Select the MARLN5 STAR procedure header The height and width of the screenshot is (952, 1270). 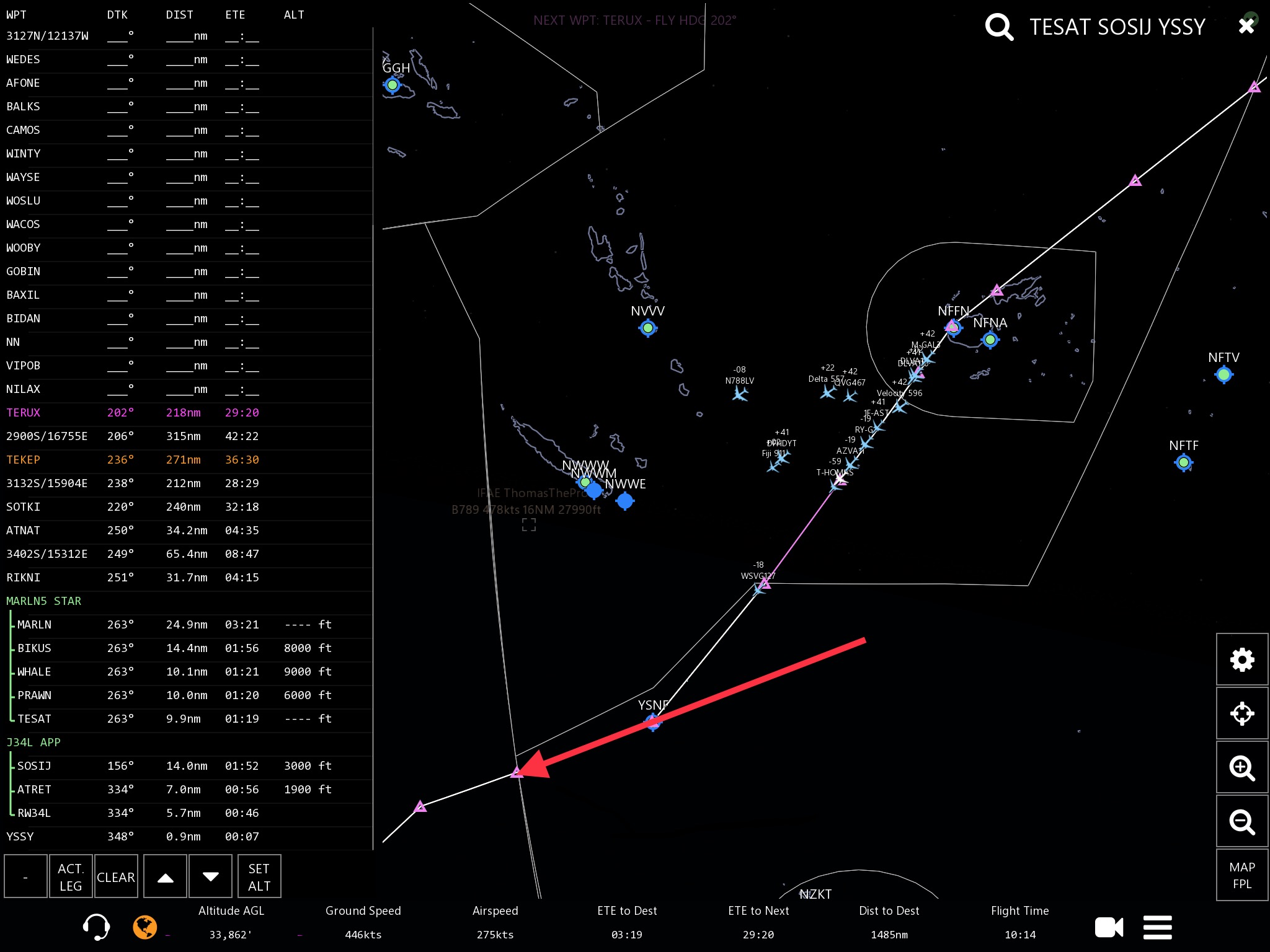pos(43,601)
